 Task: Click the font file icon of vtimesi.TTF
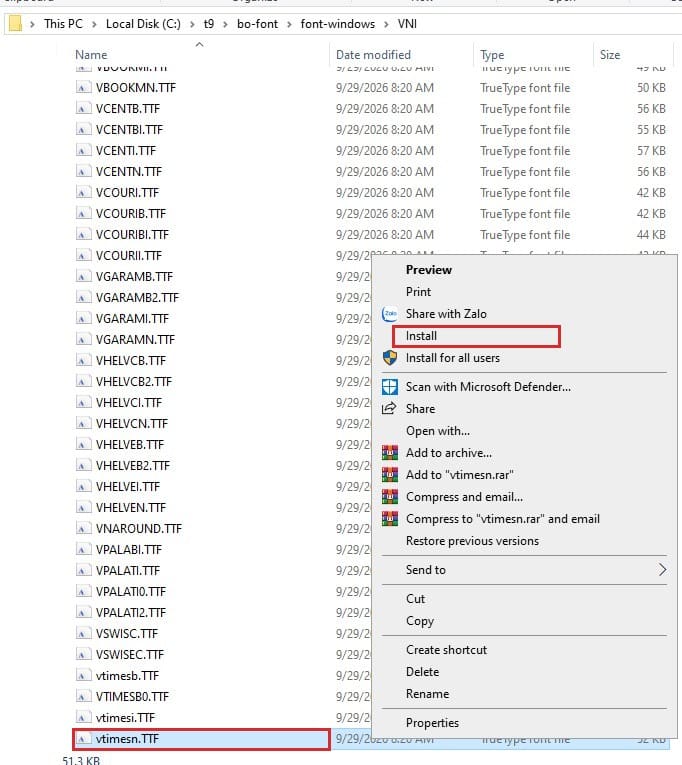(x=83, y=717)
